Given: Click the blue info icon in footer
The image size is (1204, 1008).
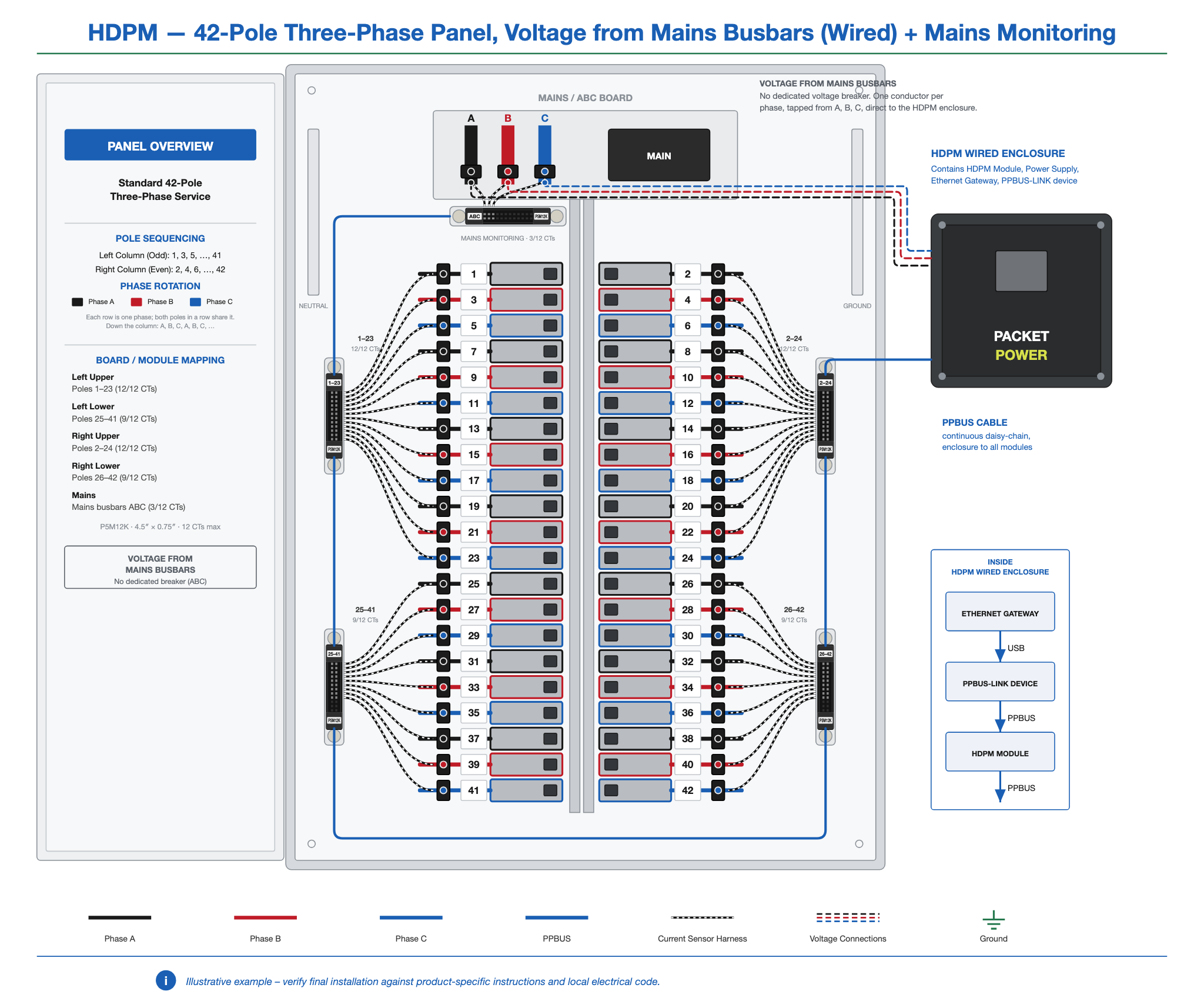Looking at the screenshot, I should coord(166,980).
